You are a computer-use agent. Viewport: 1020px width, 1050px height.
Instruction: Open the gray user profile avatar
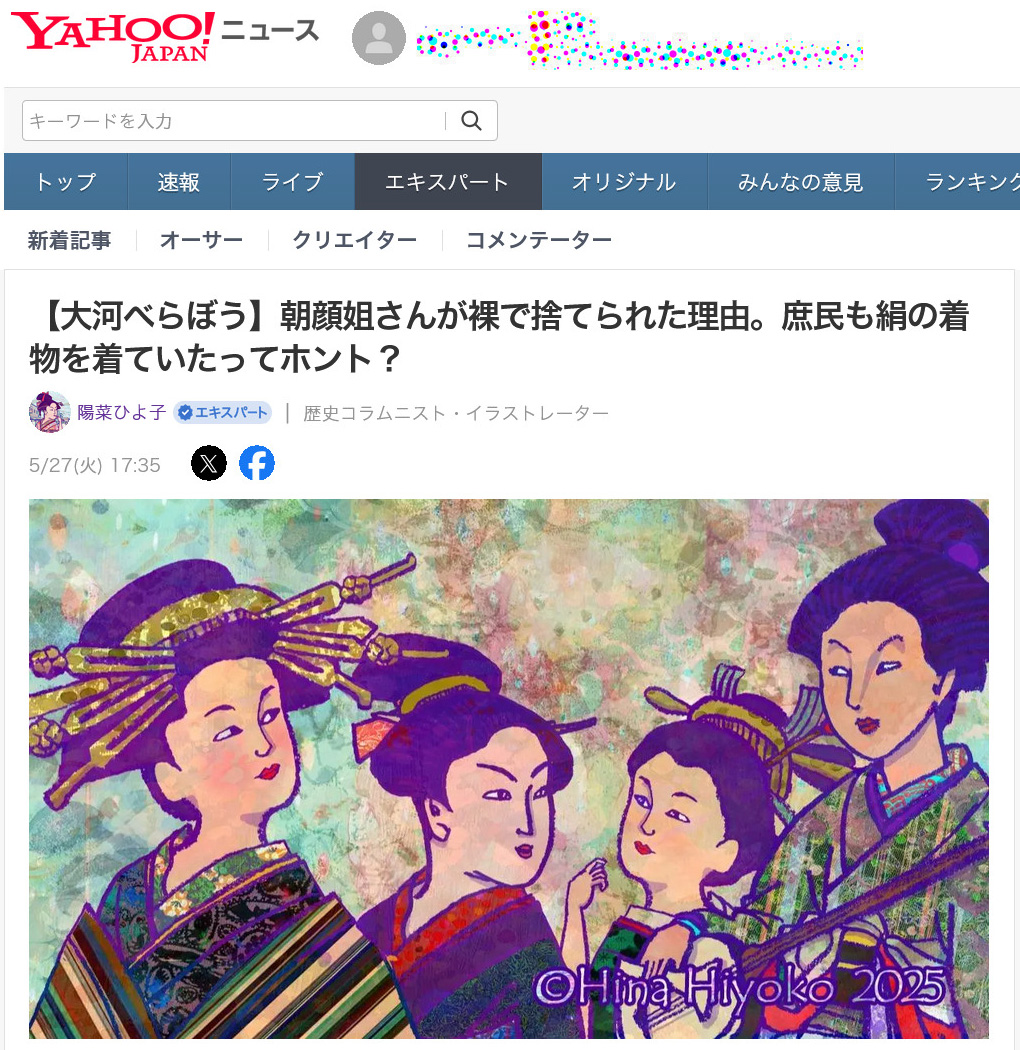pyautogui.click(x=378, y=38)
